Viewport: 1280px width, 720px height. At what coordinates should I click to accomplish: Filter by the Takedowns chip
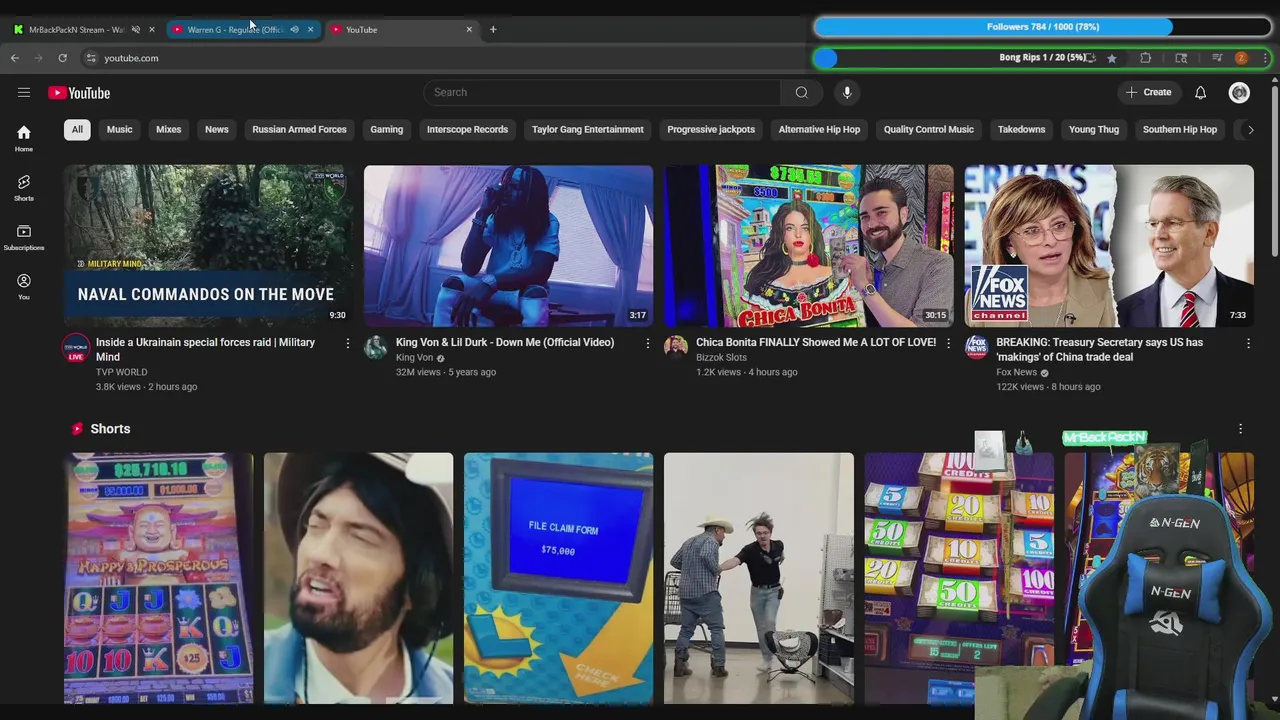[x=1021, y=129]
